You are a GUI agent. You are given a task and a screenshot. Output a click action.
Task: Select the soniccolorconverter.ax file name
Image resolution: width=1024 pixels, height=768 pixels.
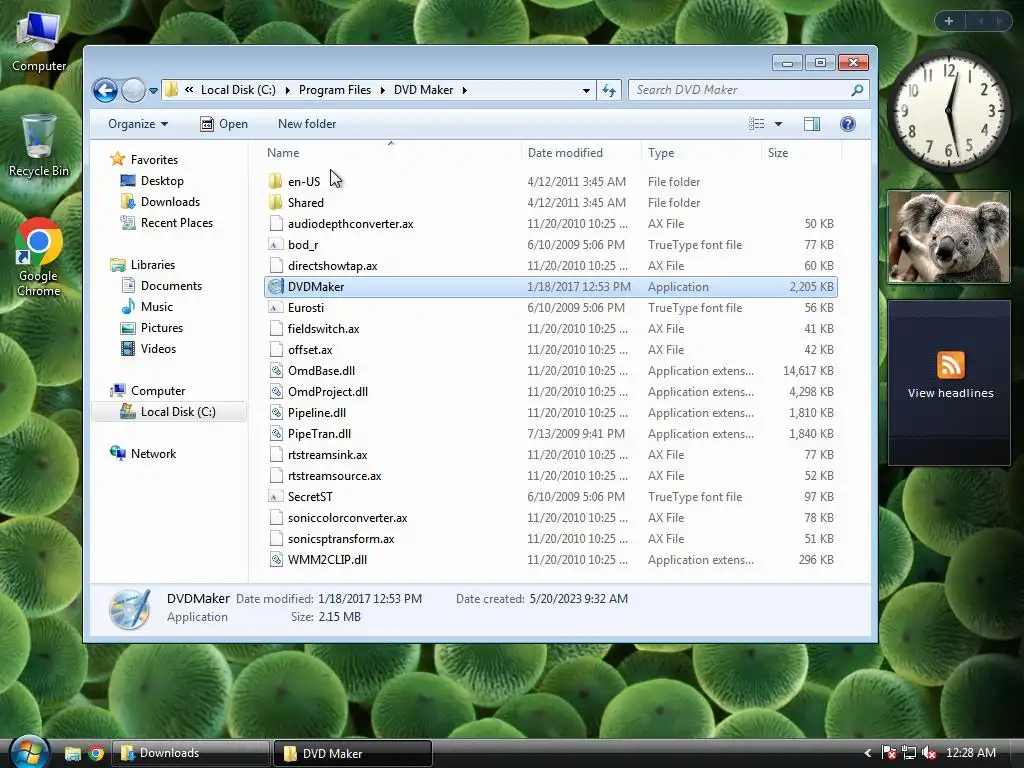(x=347, y=518)
